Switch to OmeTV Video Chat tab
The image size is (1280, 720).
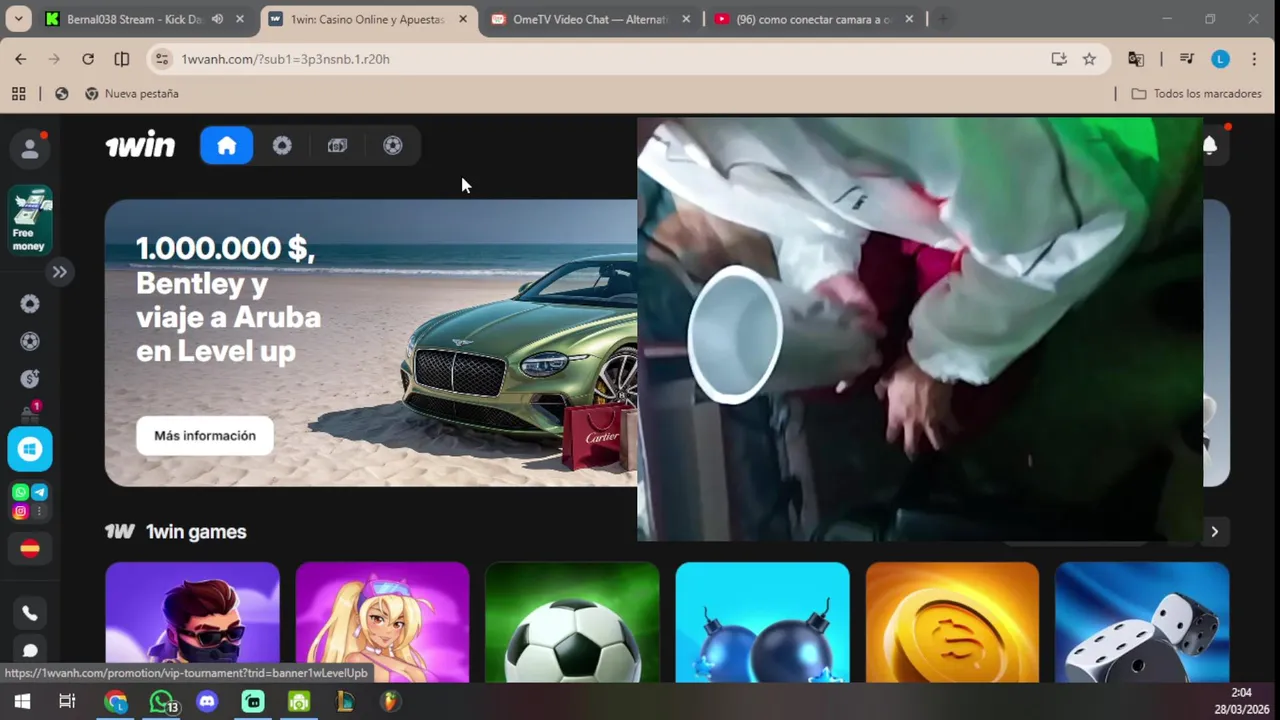tap(588, 19)
